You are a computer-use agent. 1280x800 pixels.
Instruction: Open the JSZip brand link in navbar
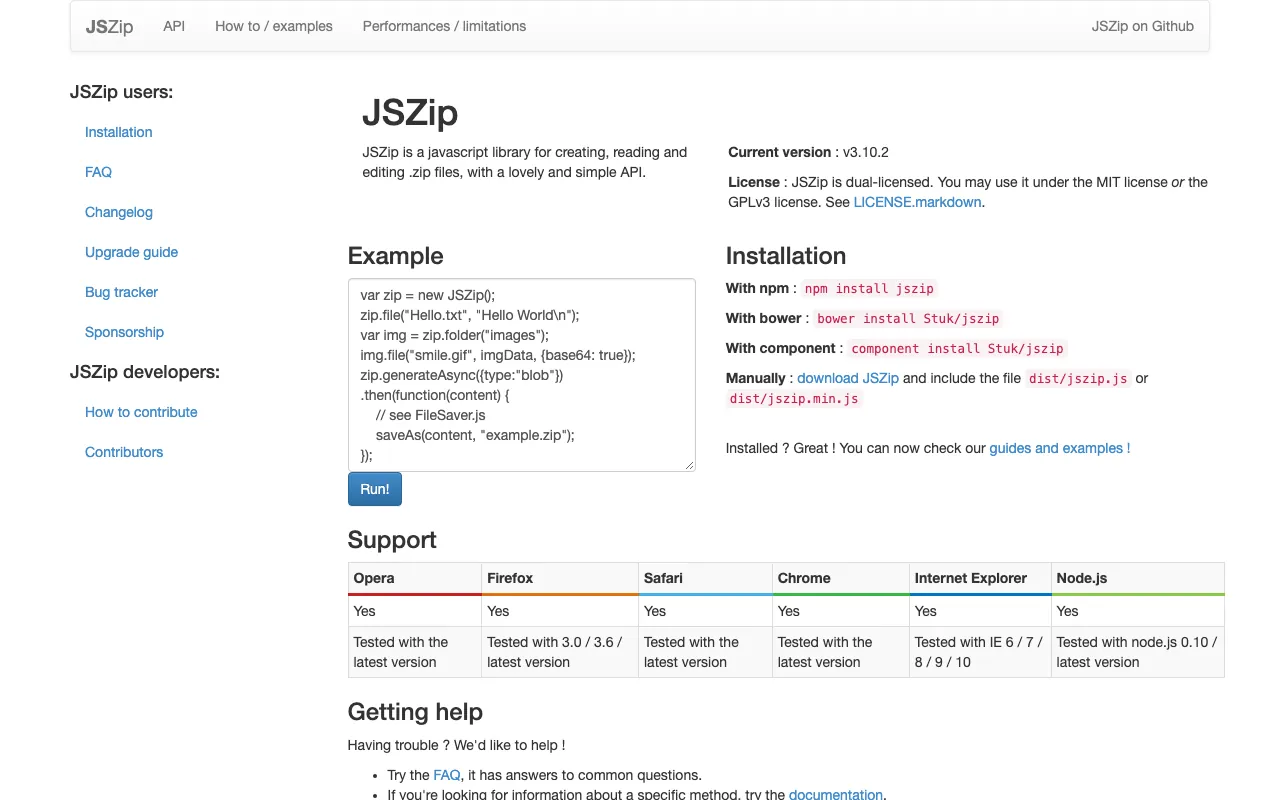(x=109, y=26)
